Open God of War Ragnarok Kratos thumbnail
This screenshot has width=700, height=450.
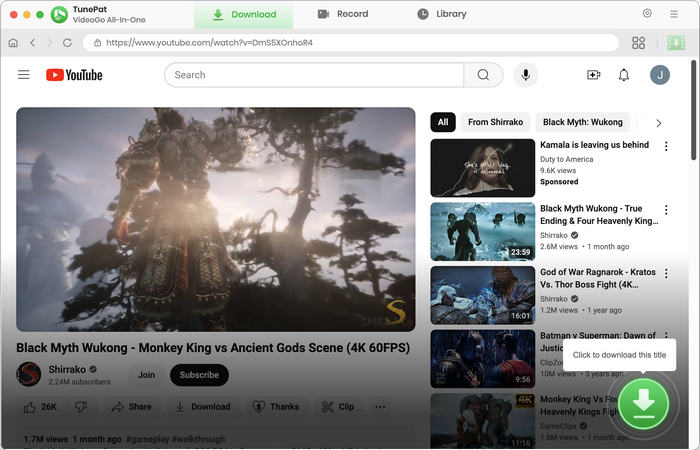[482, 295]
